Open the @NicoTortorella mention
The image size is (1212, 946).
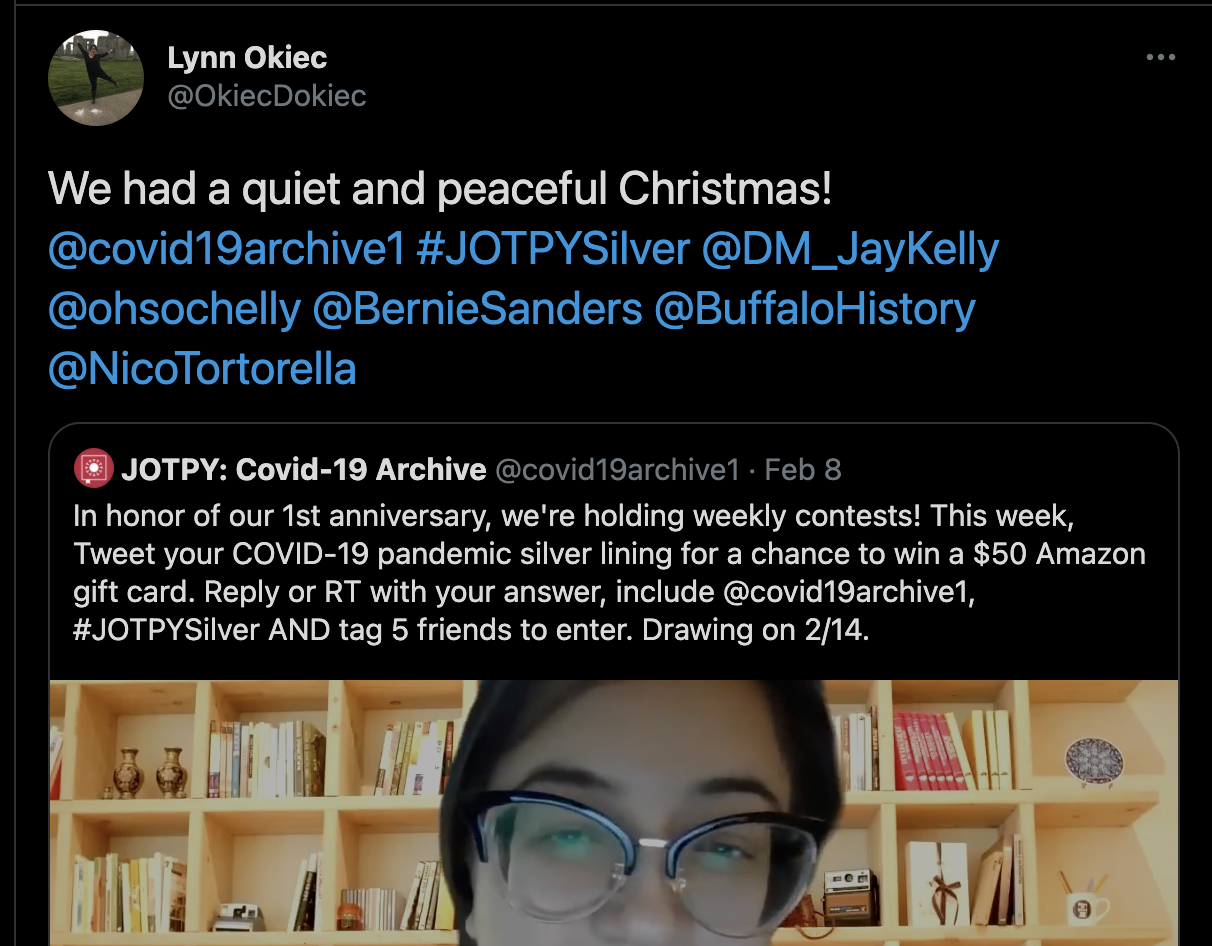click(x=202, y=370)
